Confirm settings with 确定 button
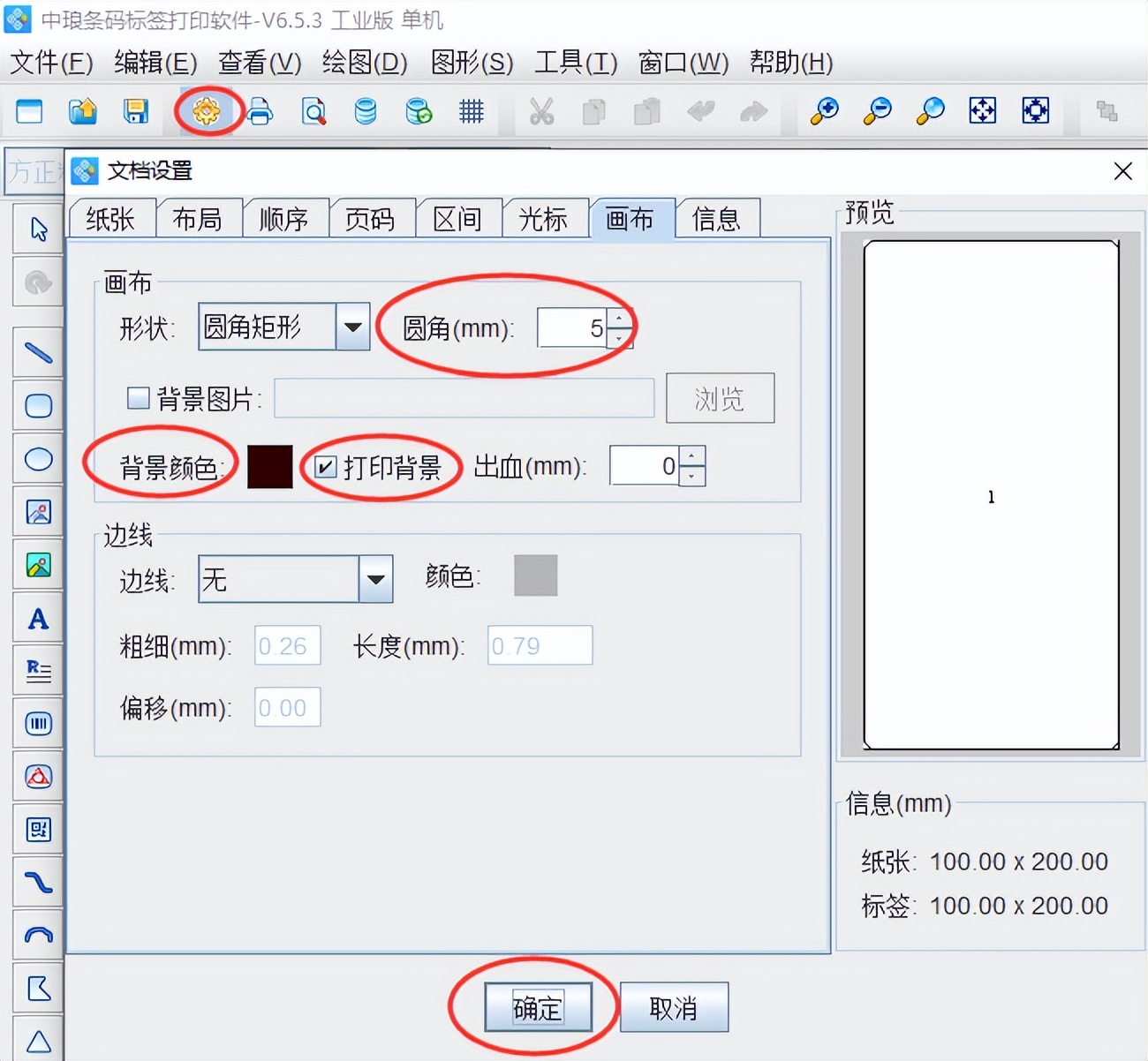The height and width of the screenshot is (1061, 1148). [x=538, y=1007]
